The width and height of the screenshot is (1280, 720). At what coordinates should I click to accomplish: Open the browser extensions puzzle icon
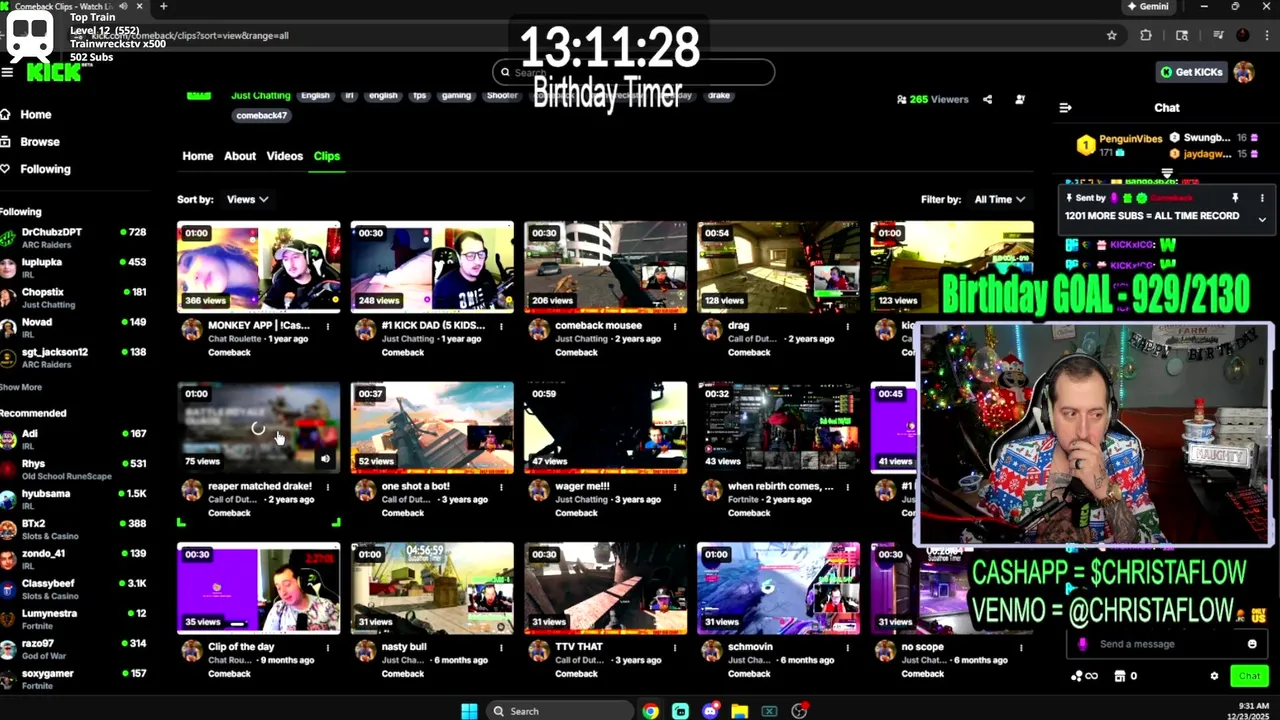1146,35
